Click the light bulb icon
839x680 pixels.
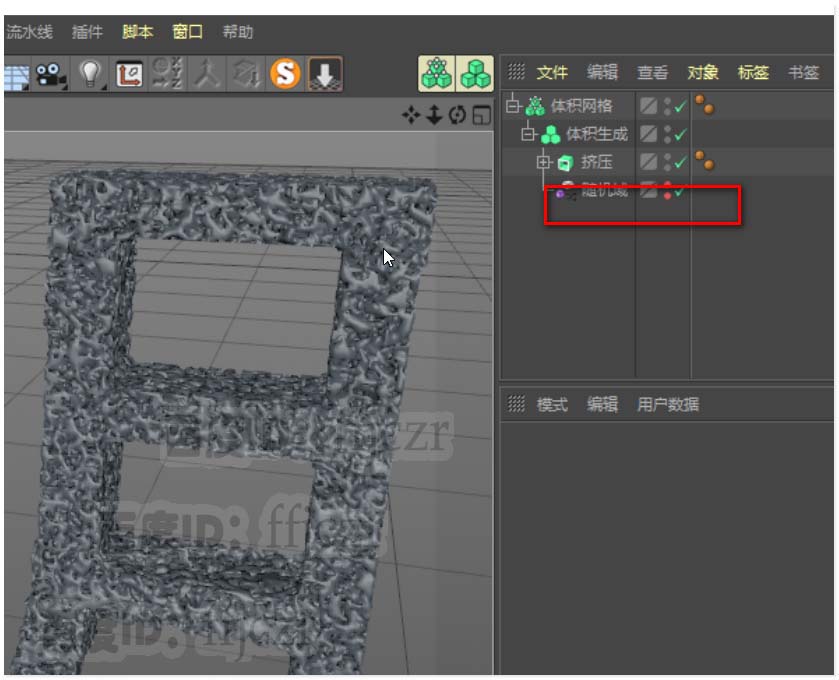tap(92, 74)
